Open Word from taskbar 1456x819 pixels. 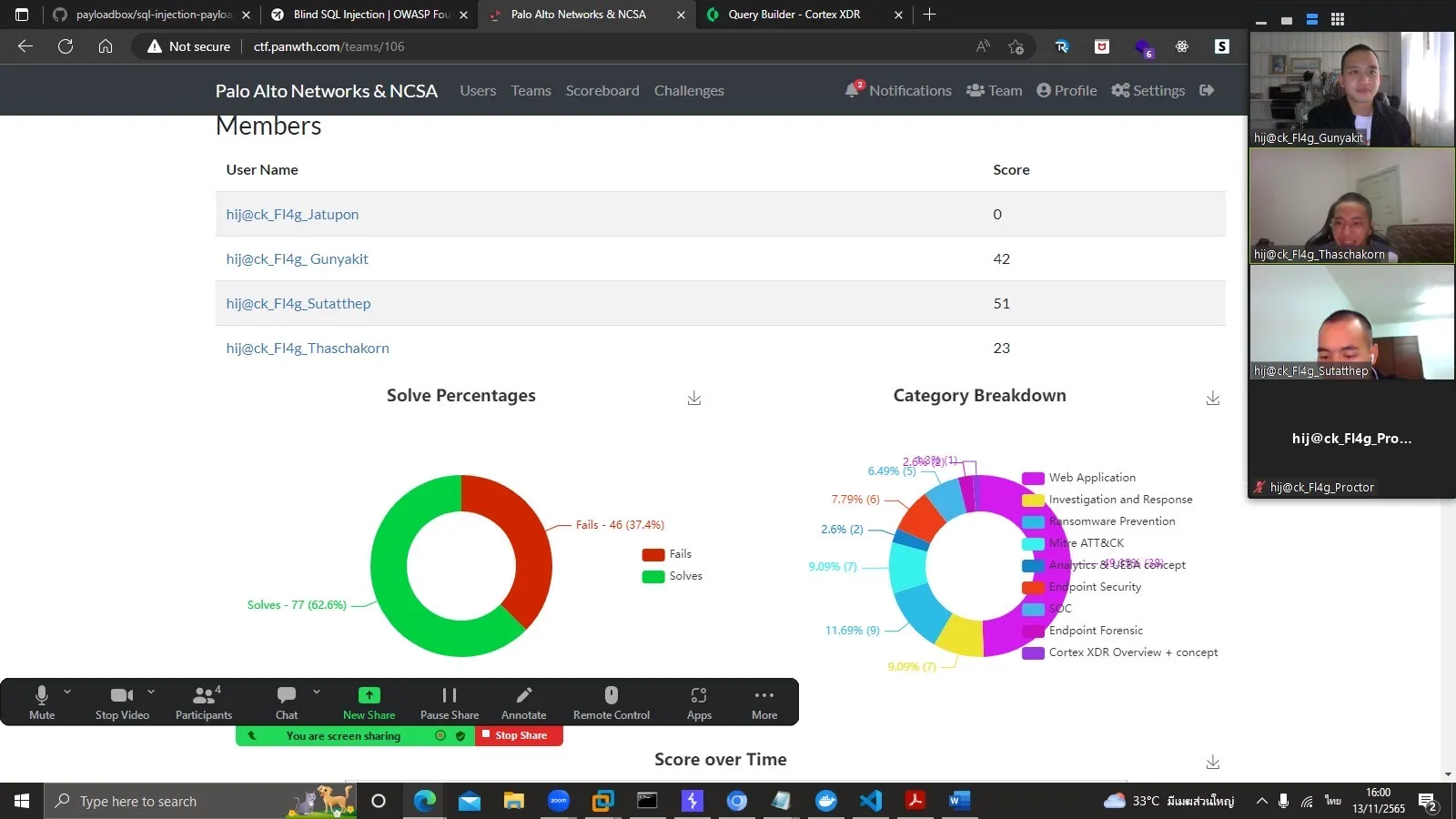958,801
